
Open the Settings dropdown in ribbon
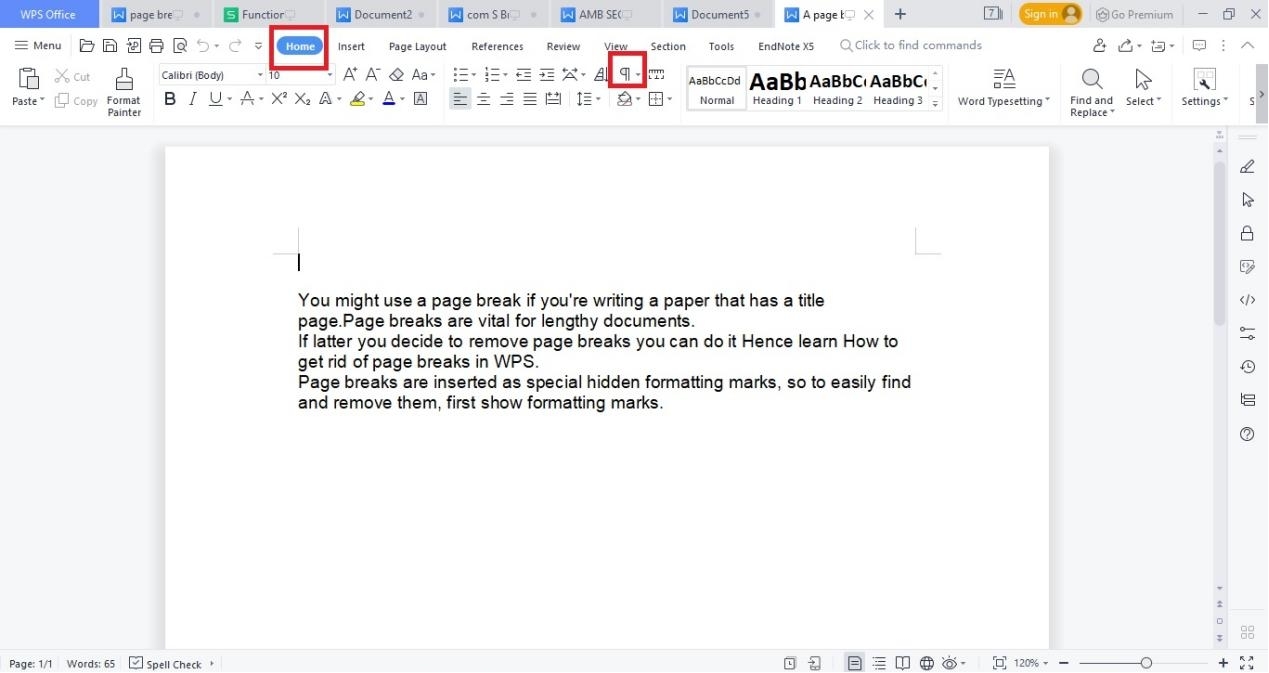pos(1204,87)
